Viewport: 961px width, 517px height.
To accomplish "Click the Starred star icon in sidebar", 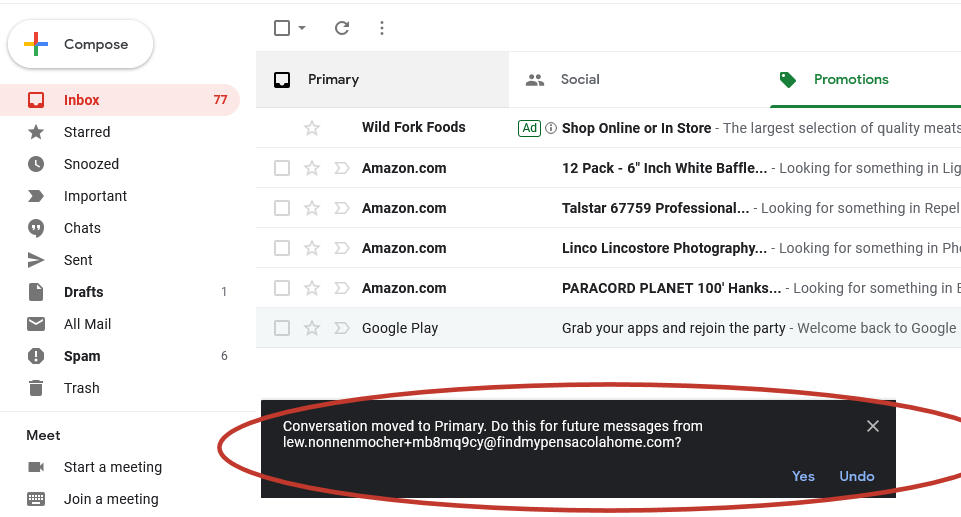I will click(36, 132).
